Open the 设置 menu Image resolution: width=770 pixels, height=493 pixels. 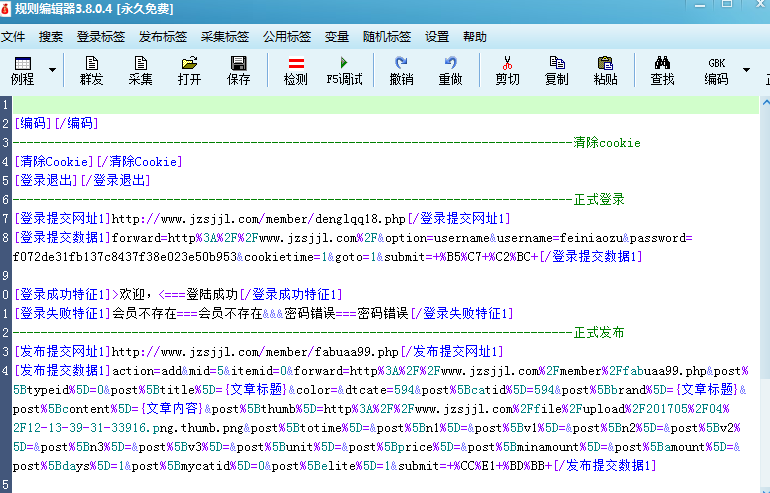[437, 37]
